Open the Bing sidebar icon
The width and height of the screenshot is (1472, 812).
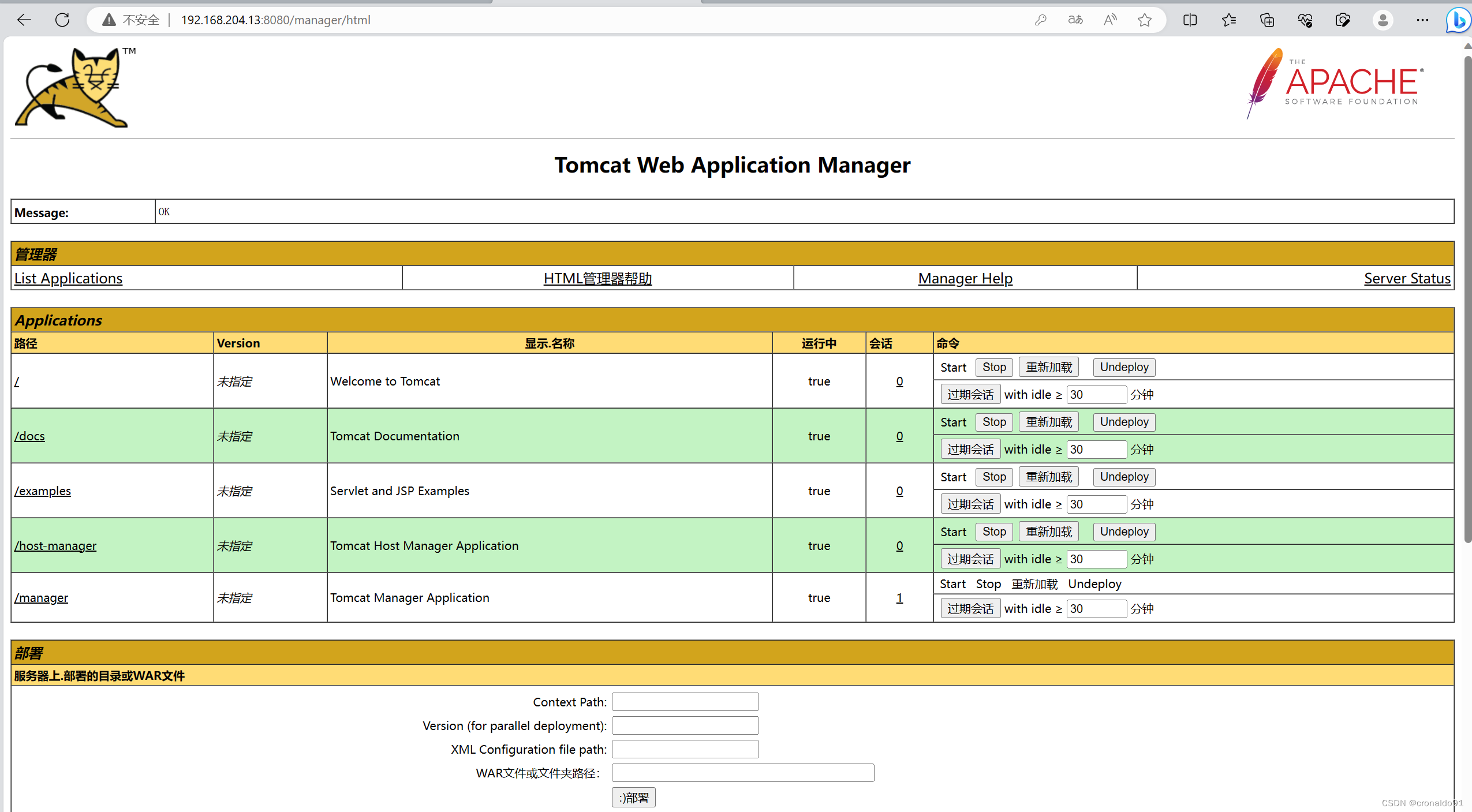coord(1459,20)
